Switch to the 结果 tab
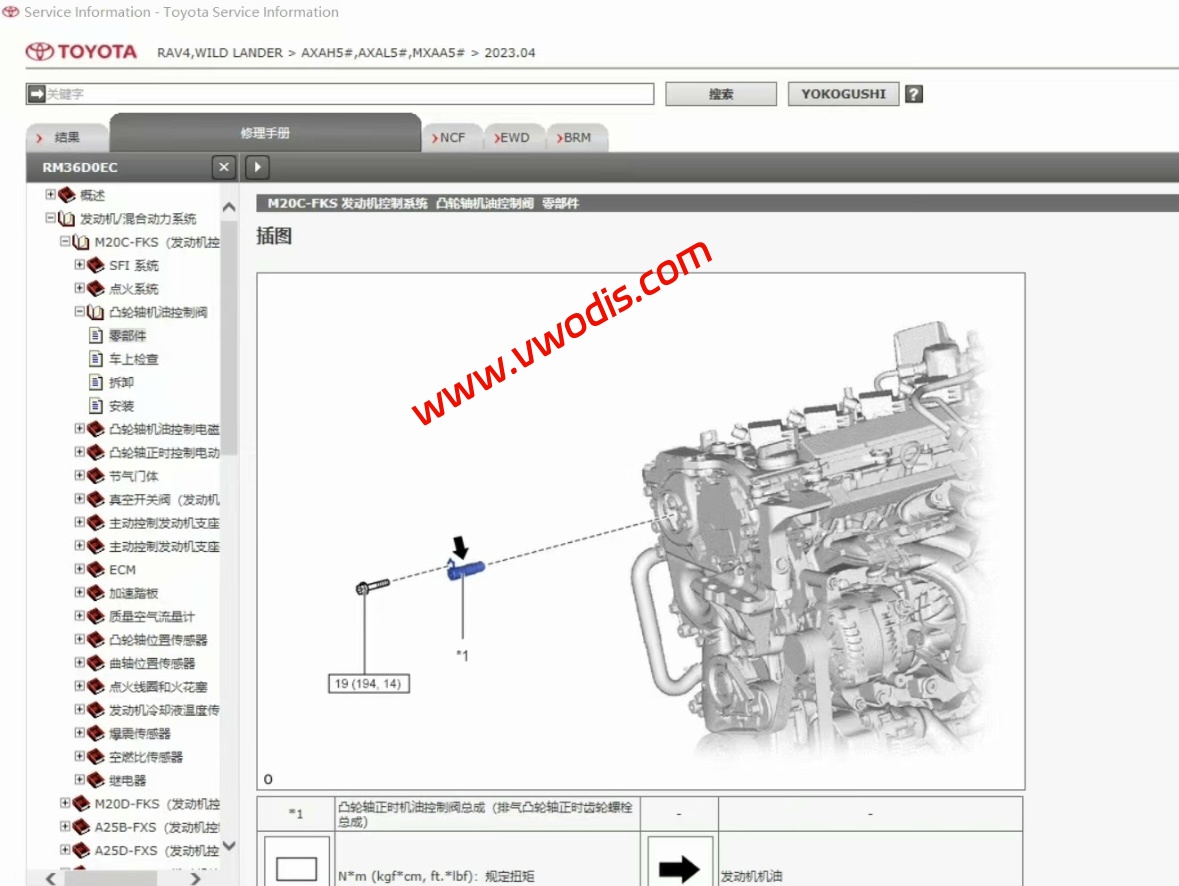The height and width of the screenshot is (886, 1179). tap(65, 136)
